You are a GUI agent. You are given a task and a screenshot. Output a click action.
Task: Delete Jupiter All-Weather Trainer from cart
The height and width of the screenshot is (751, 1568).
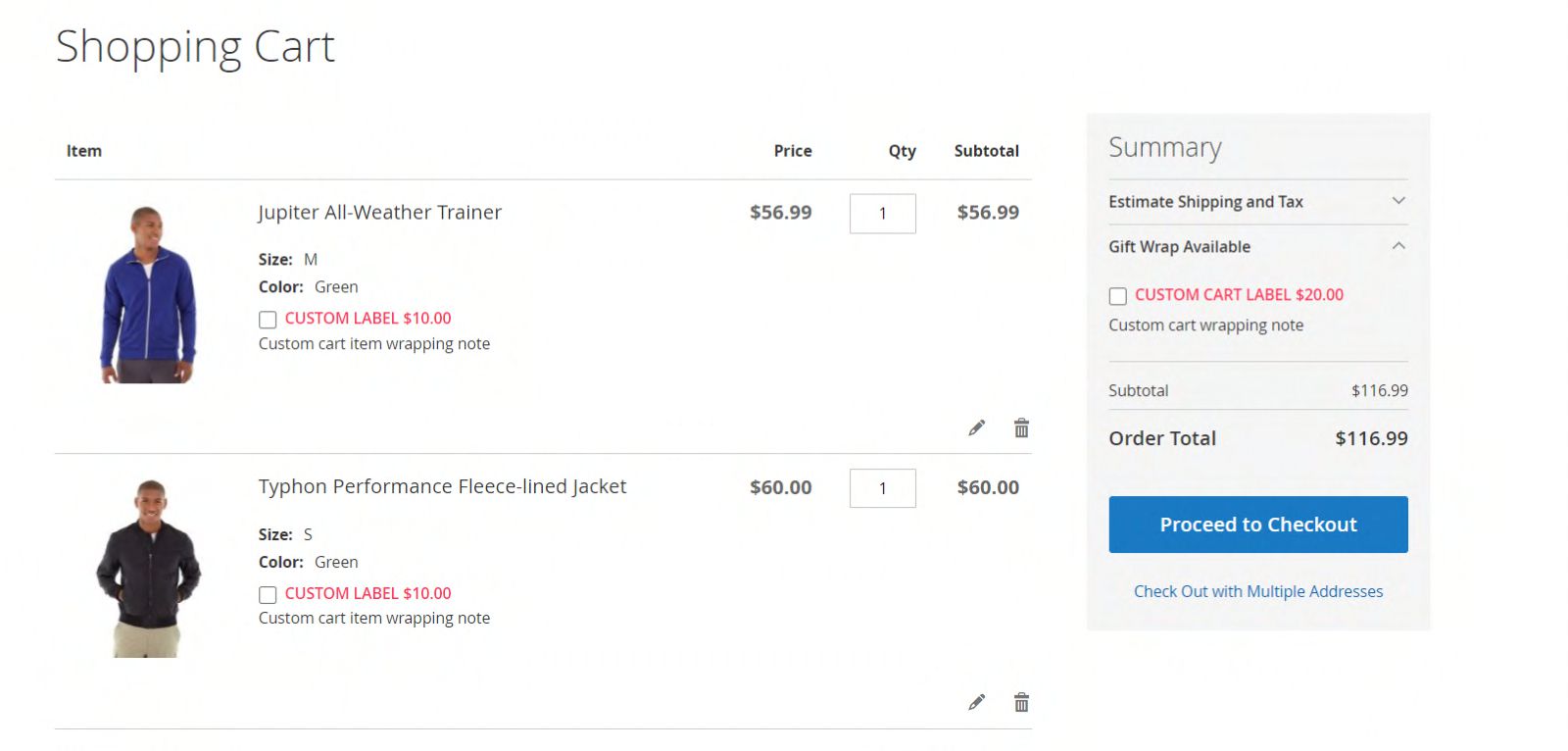[x=1021, y=428]
